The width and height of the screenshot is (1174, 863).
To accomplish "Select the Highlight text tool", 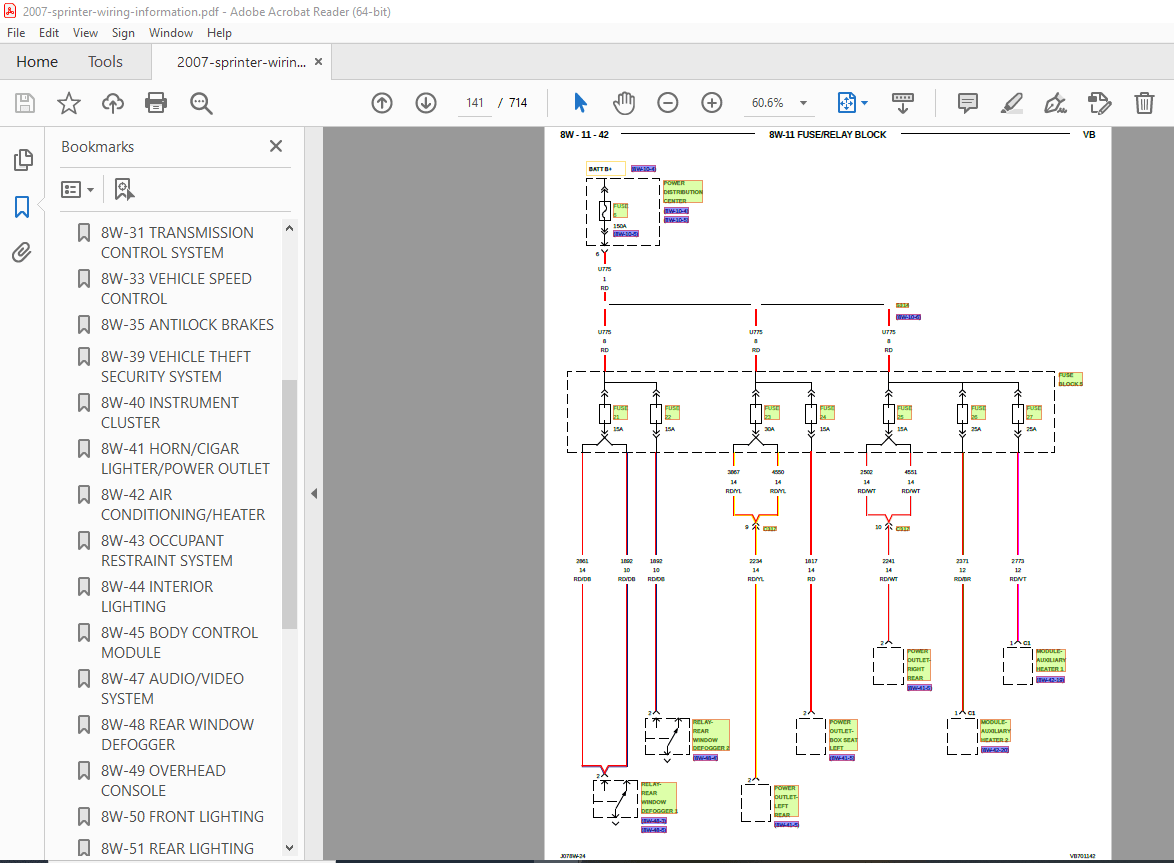I will coord(1011,103).
